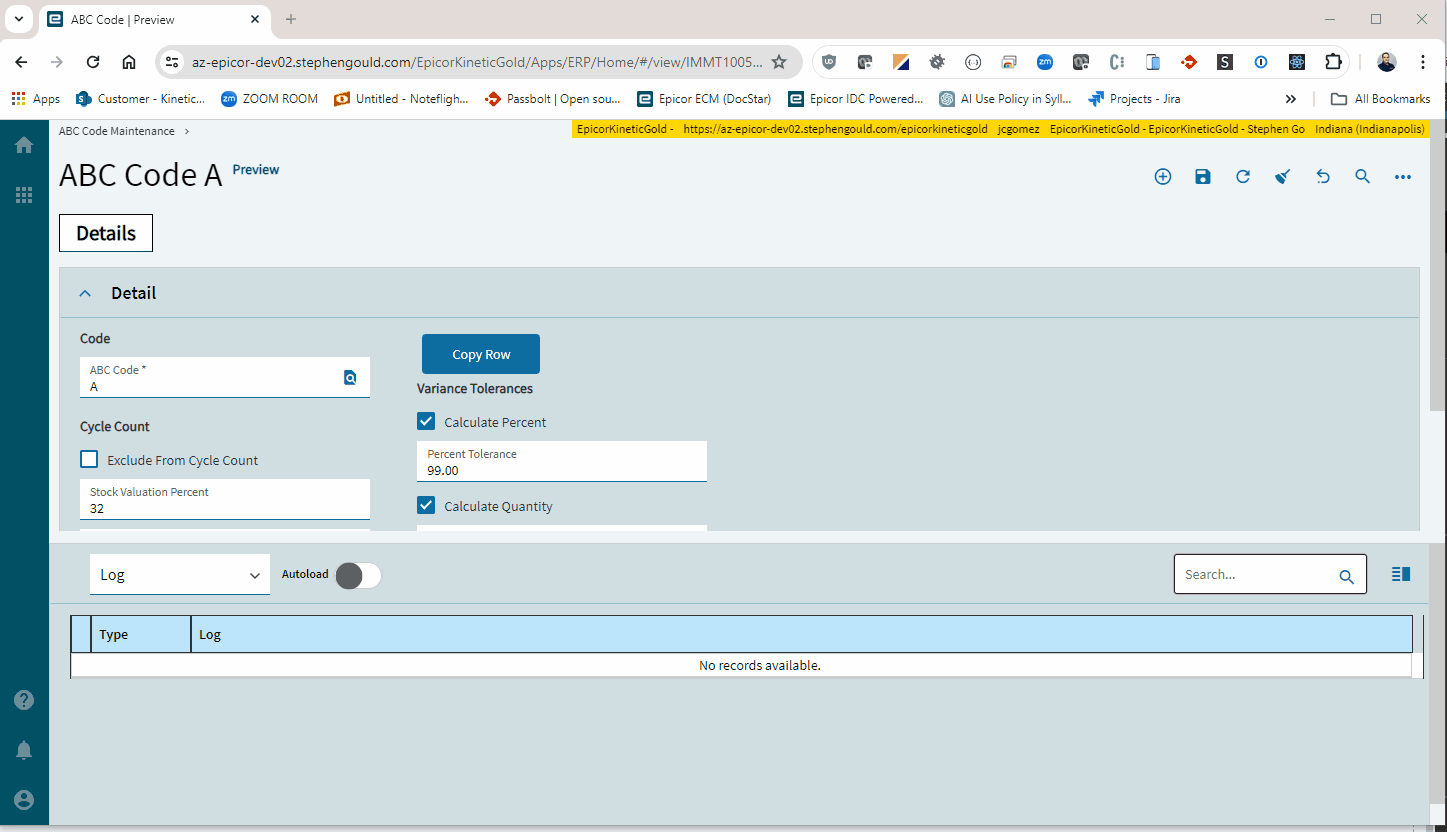Open the apps menu in the sidebar
This screenshot has height=832, width=1447.
[x=24, y=194]
